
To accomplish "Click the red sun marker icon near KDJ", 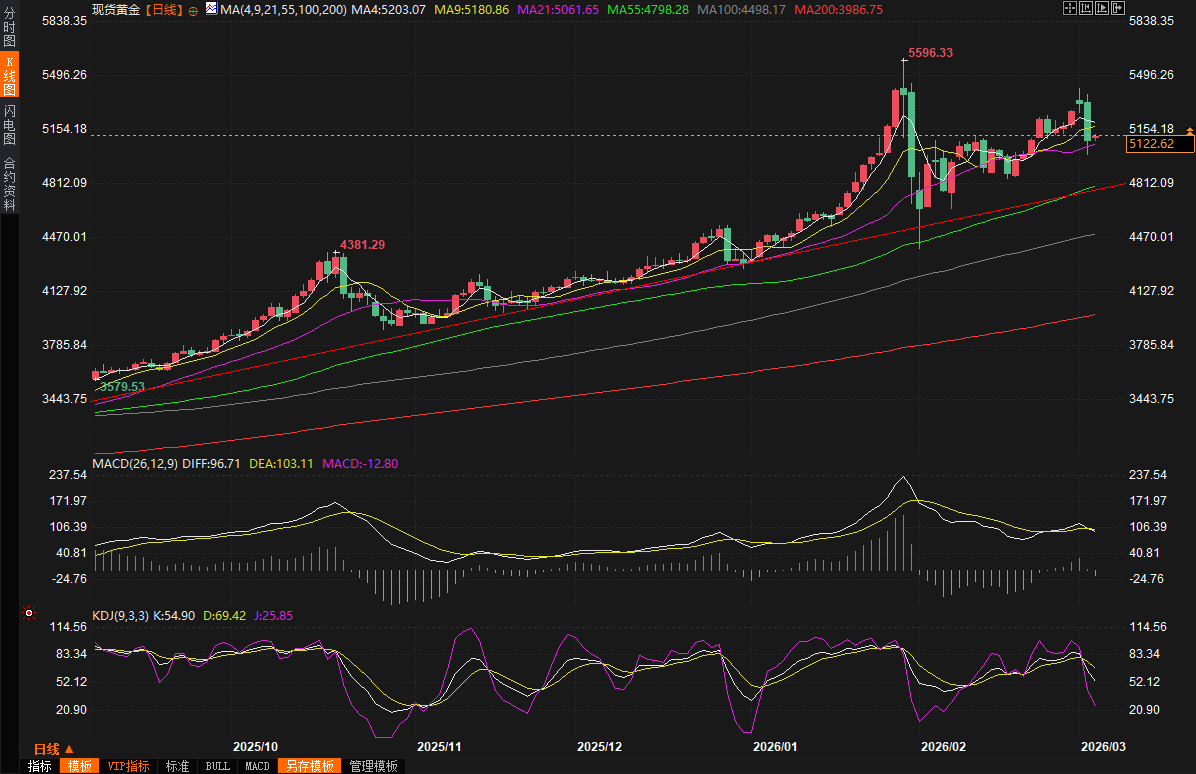I will [x=29, y=612].
